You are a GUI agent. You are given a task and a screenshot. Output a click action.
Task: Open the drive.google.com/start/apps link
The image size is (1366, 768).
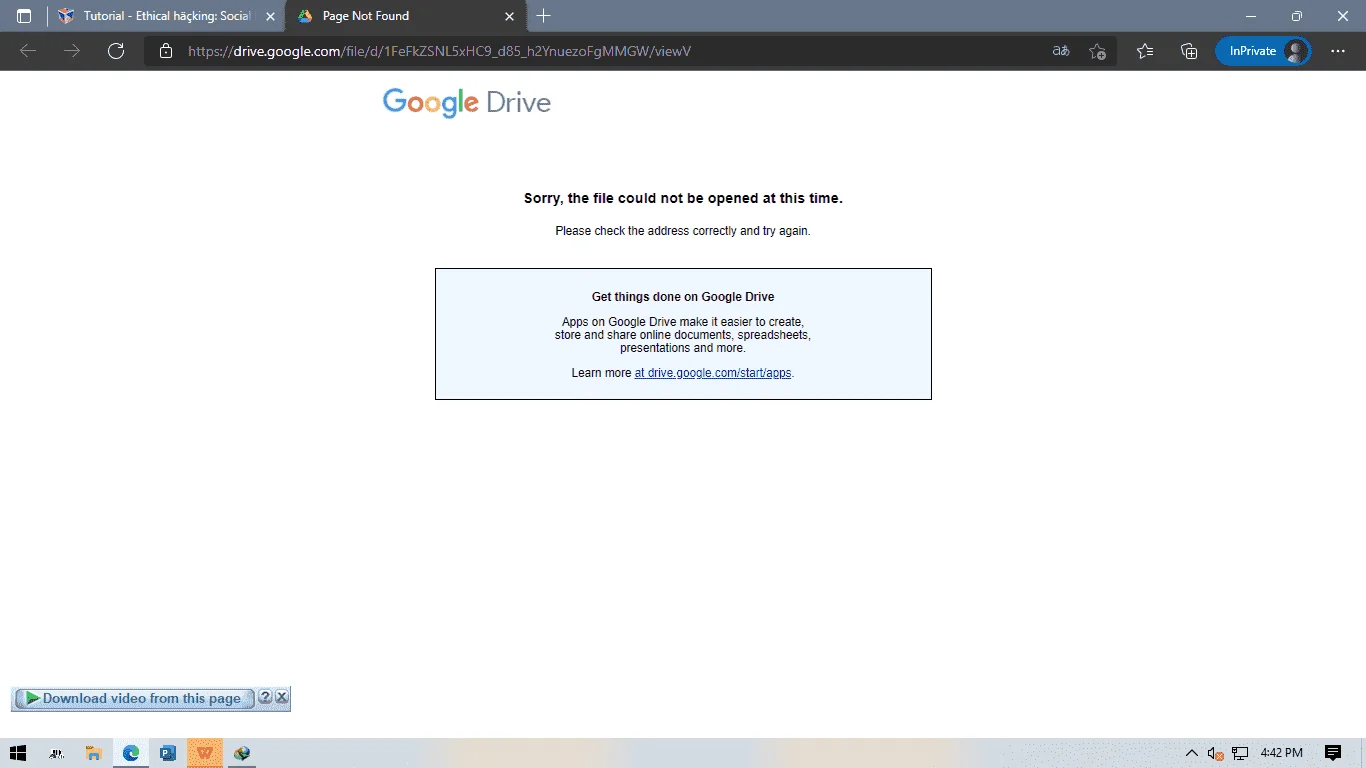pos(713,373)
